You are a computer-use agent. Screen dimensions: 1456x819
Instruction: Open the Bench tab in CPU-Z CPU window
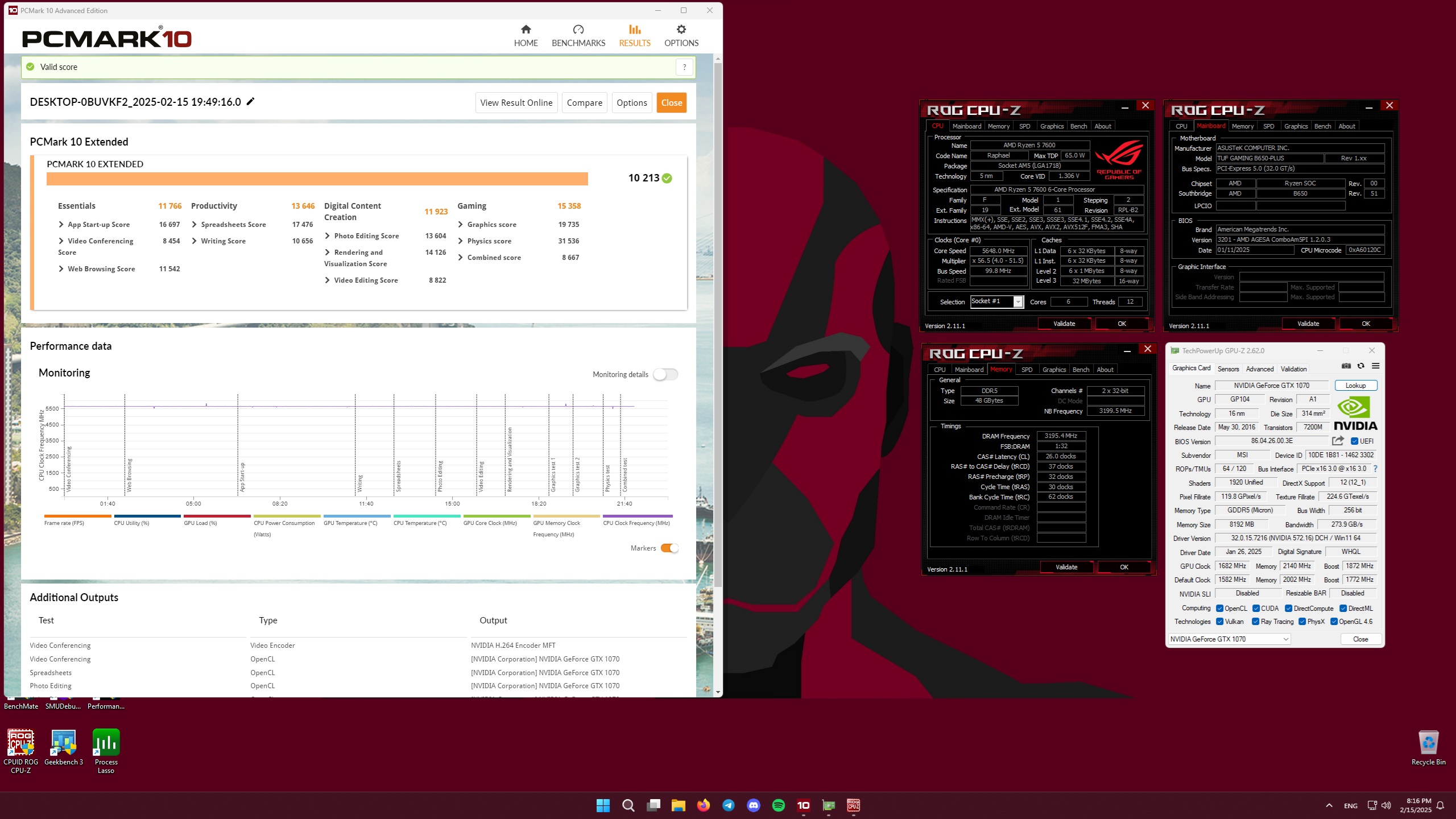tap(1078, 126)
